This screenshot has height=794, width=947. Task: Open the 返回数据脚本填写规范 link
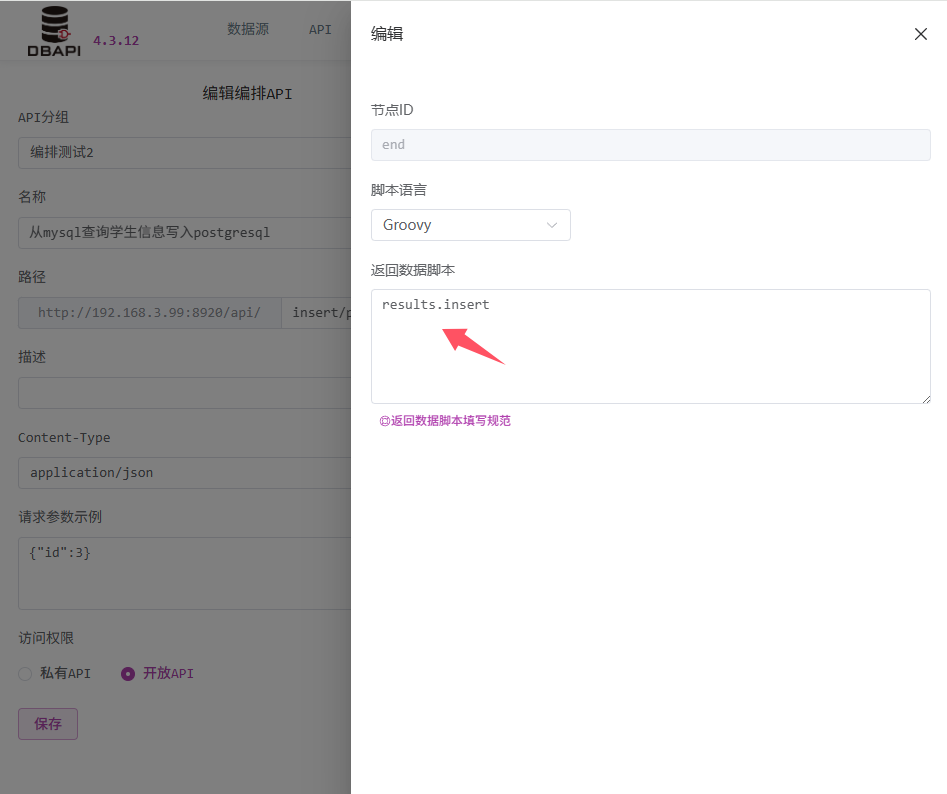[445, 421]
